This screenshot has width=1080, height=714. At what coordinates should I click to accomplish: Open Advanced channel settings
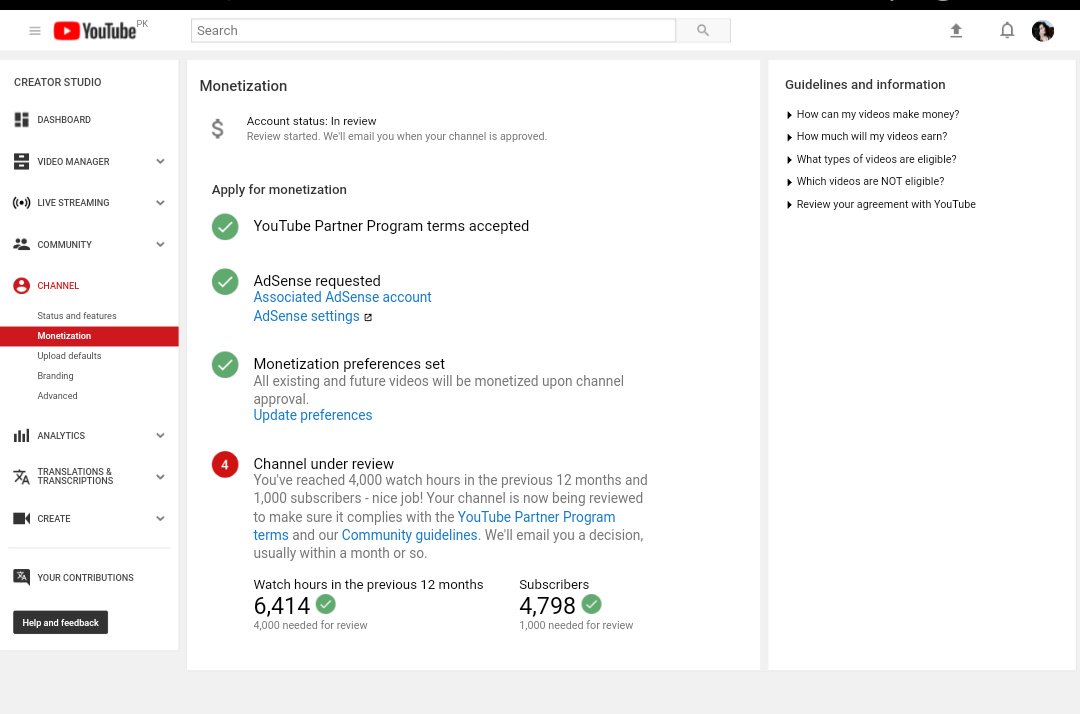[57, 396]
